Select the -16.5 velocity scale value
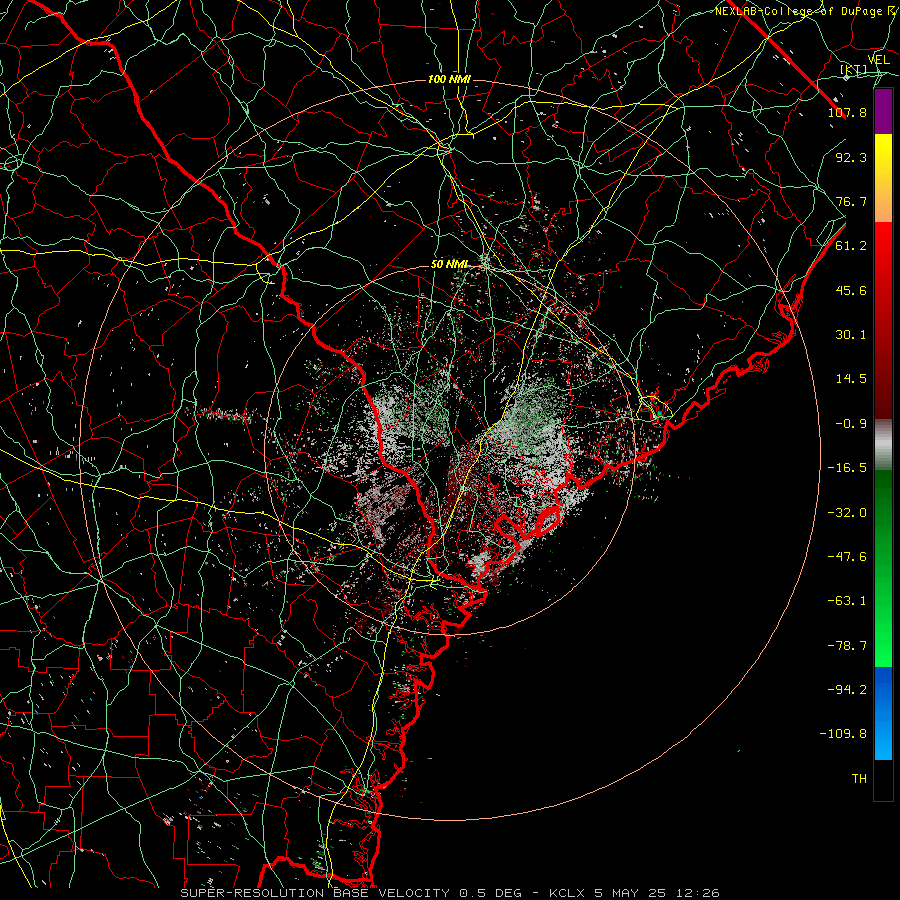Image resolution: width=900 pixels, height=900 pixels. 847,468
